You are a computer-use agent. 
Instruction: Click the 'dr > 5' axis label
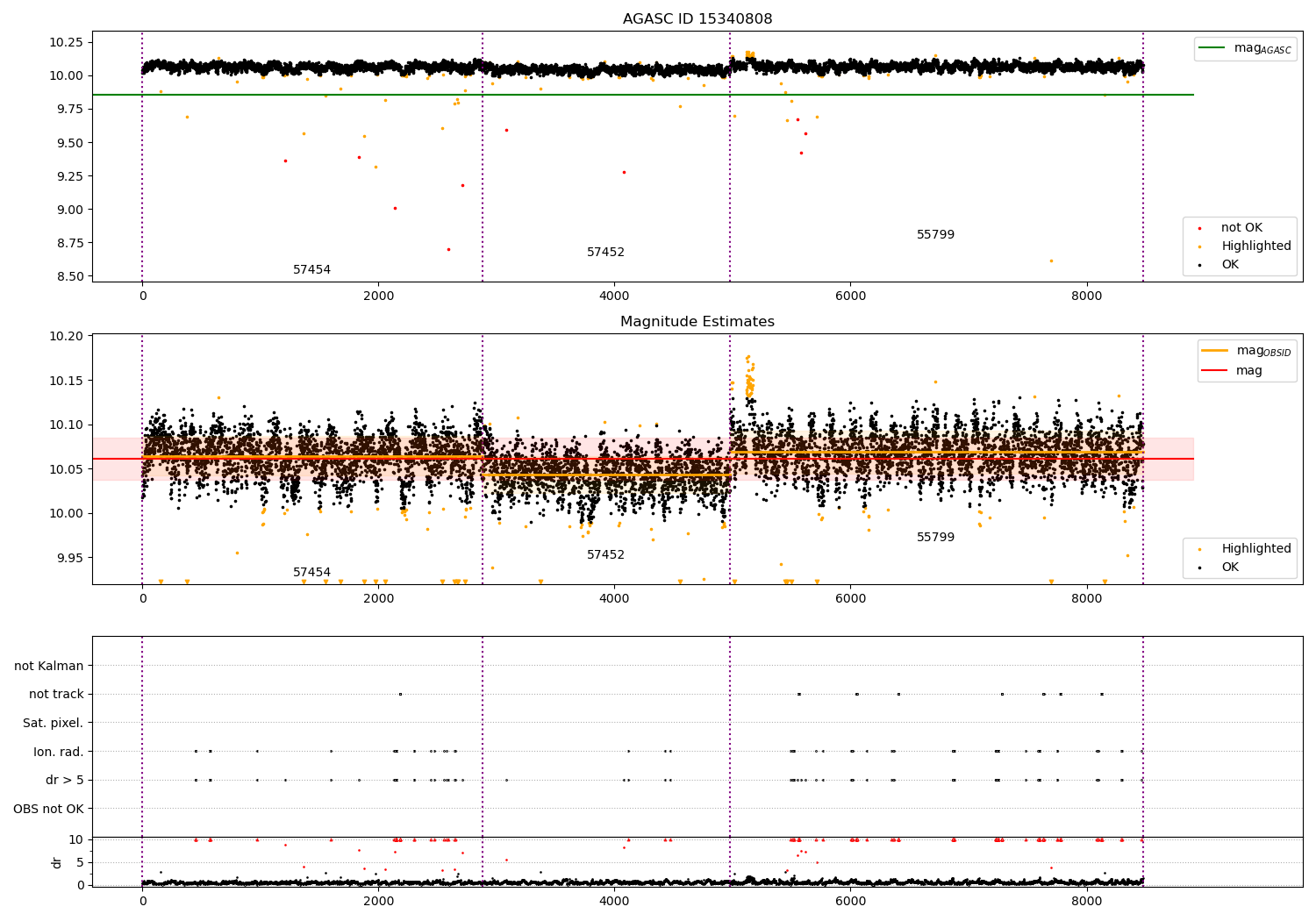tap(65, 780)
